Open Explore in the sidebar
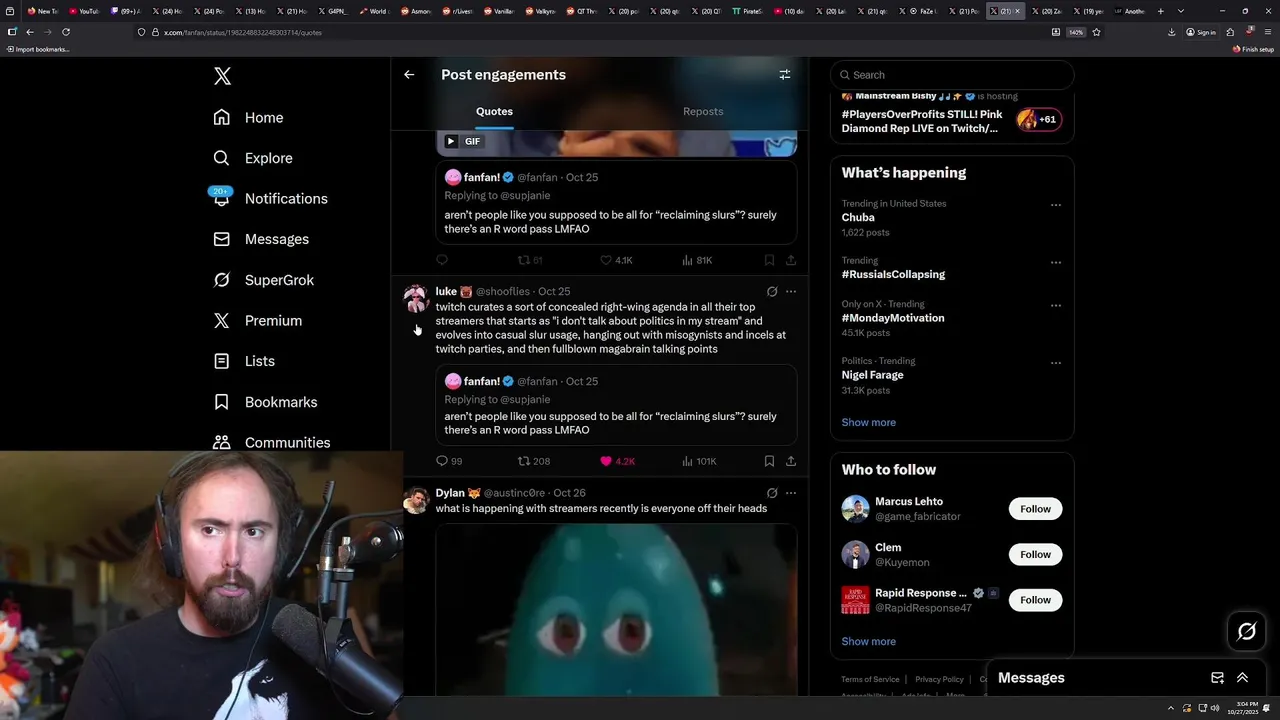The width and height of the screenshot is (1280, 720). point(253,158)
